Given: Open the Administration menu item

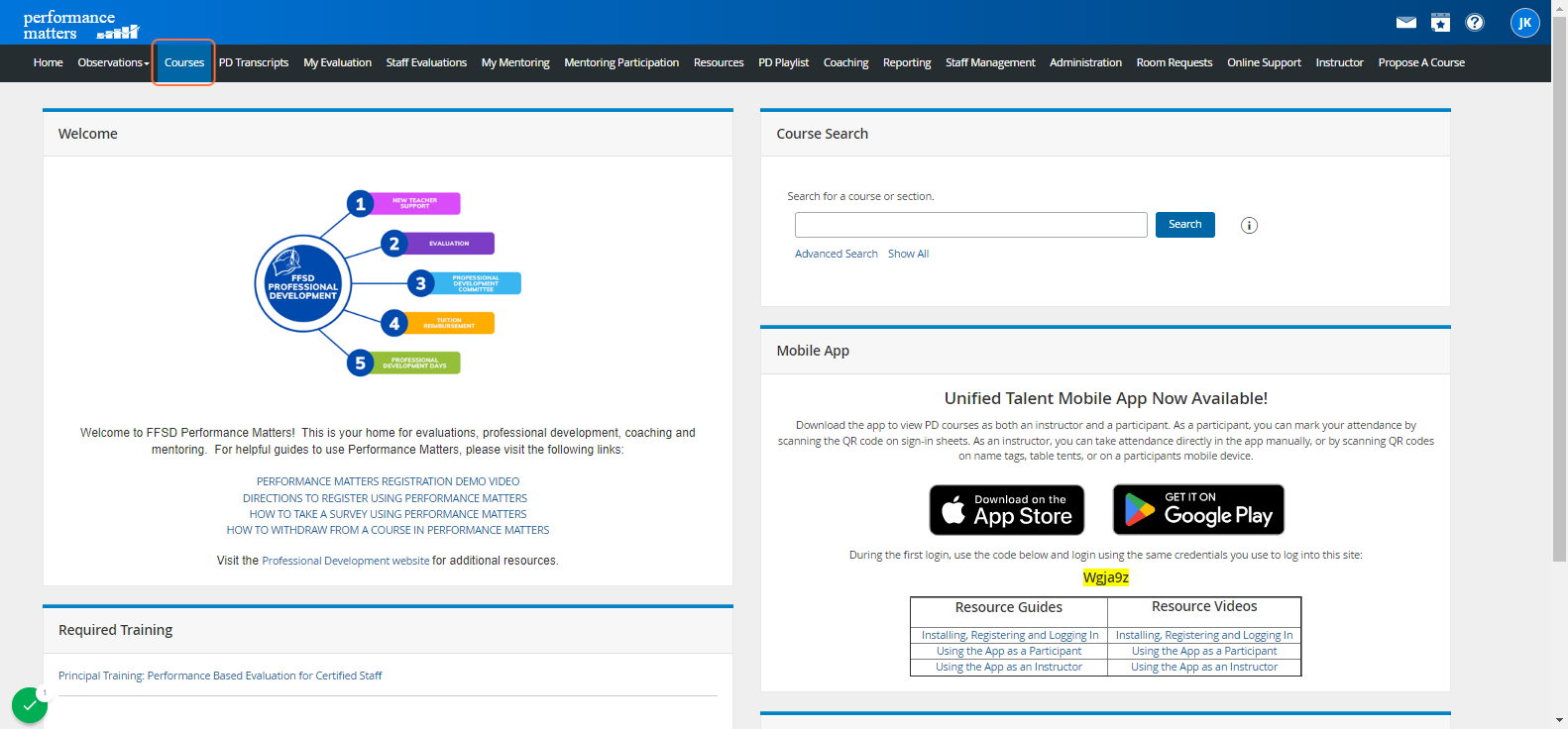Looking at the screenshot, I should tap(1085, 62).
